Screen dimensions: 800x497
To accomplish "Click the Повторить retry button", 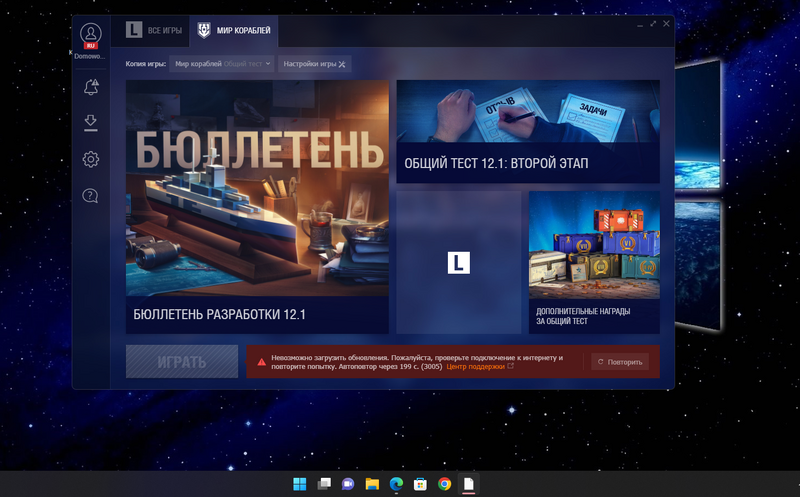I will click(x=620, y=362).
